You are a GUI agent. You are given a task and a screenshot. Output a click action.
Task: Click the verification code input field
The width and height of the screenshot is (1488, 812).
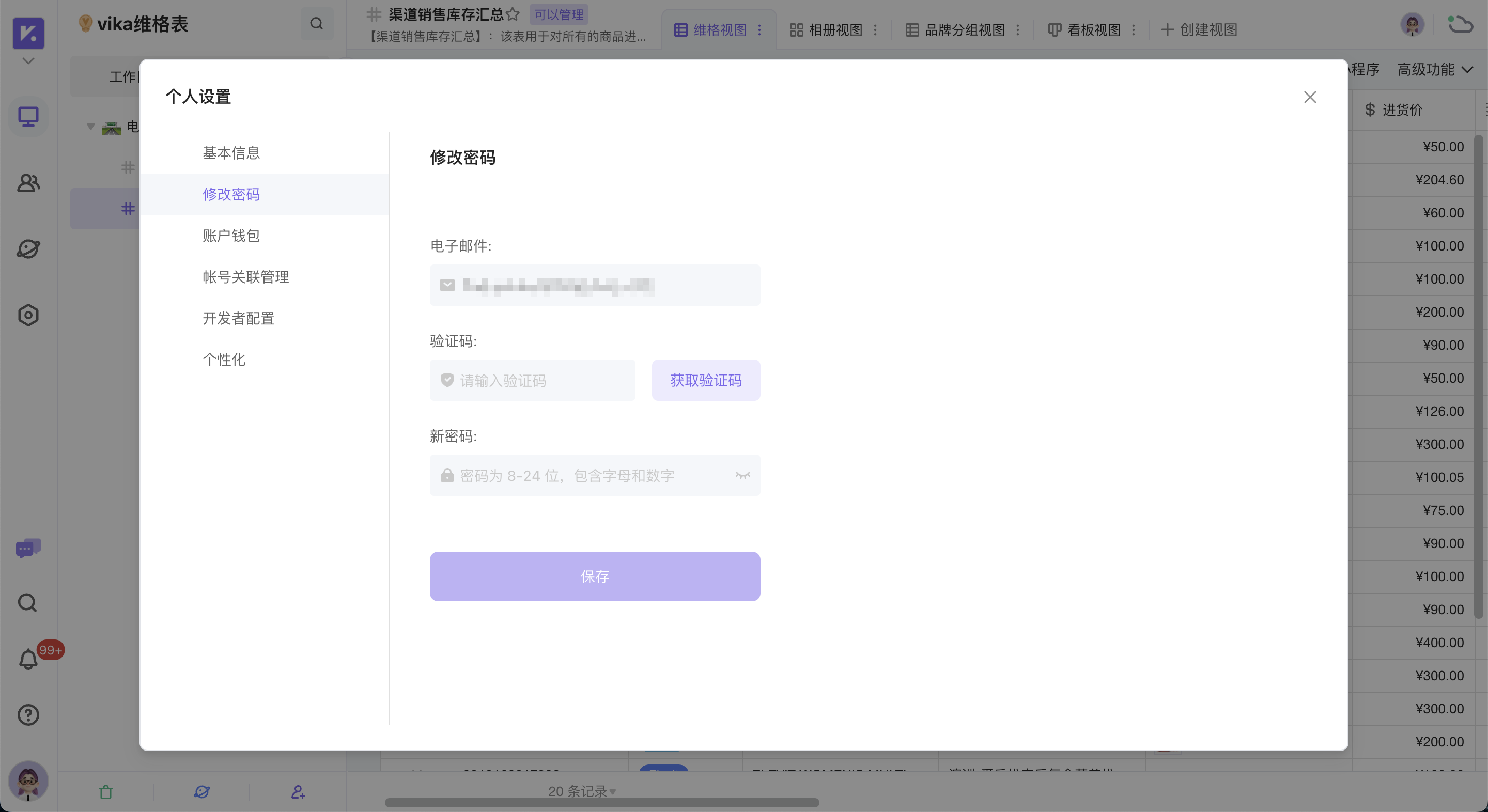click(x=532, y=380)
